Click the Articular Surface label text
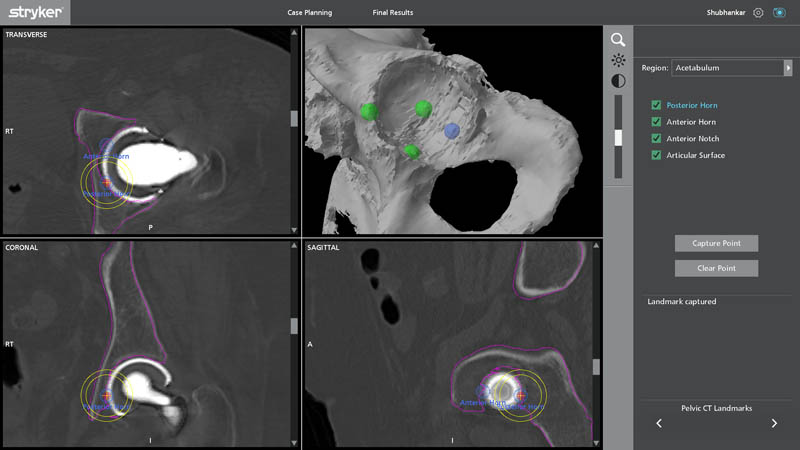 695,155
